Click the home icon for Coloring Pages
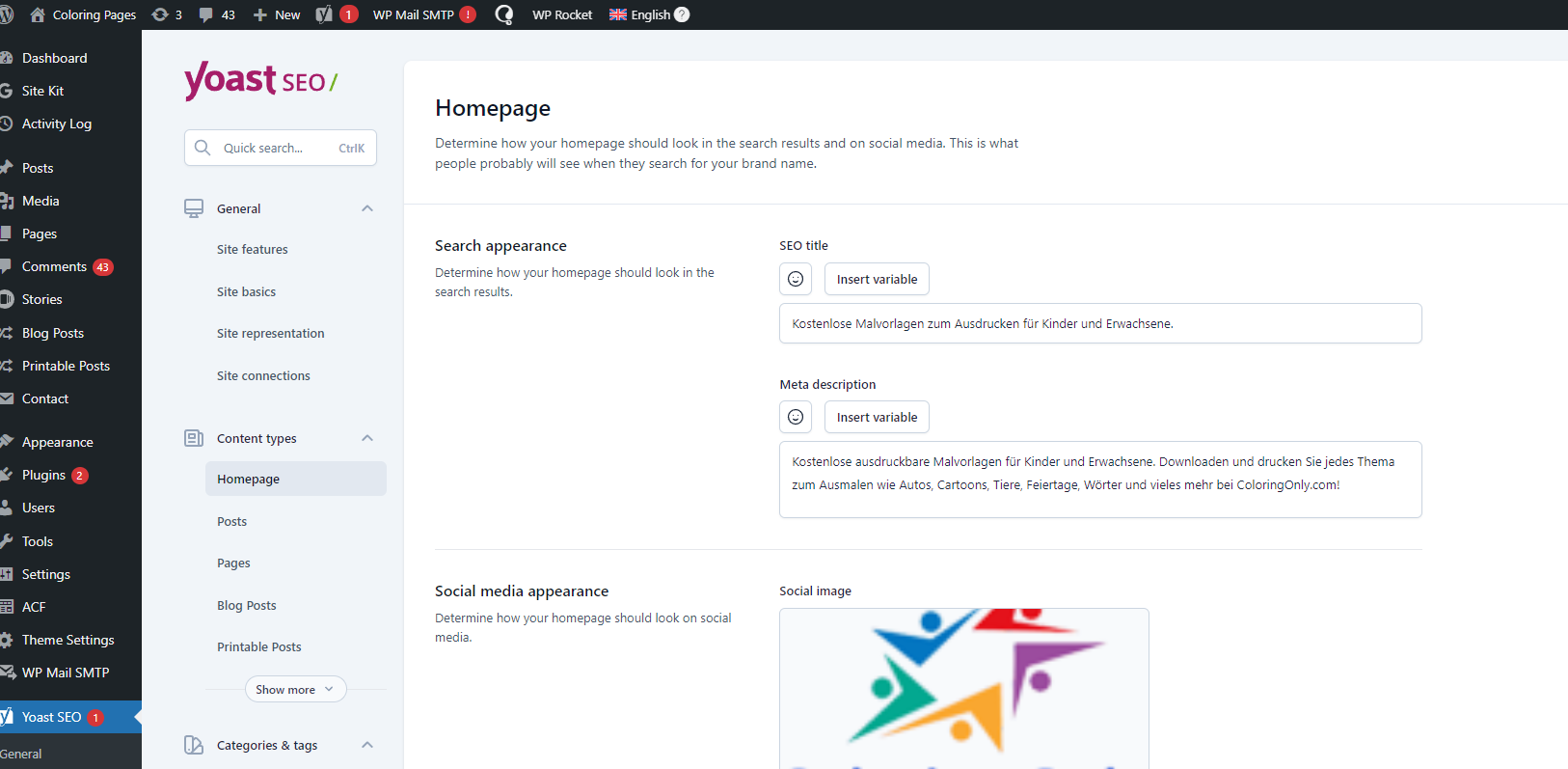 (38, 14)
